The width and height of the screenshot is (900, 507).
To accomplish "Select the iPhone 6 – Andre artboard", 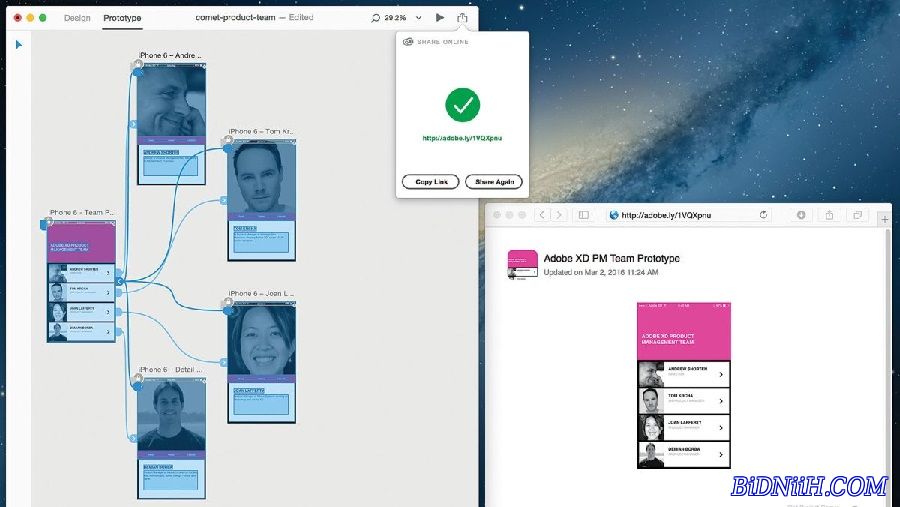I will tap(171, 123).
